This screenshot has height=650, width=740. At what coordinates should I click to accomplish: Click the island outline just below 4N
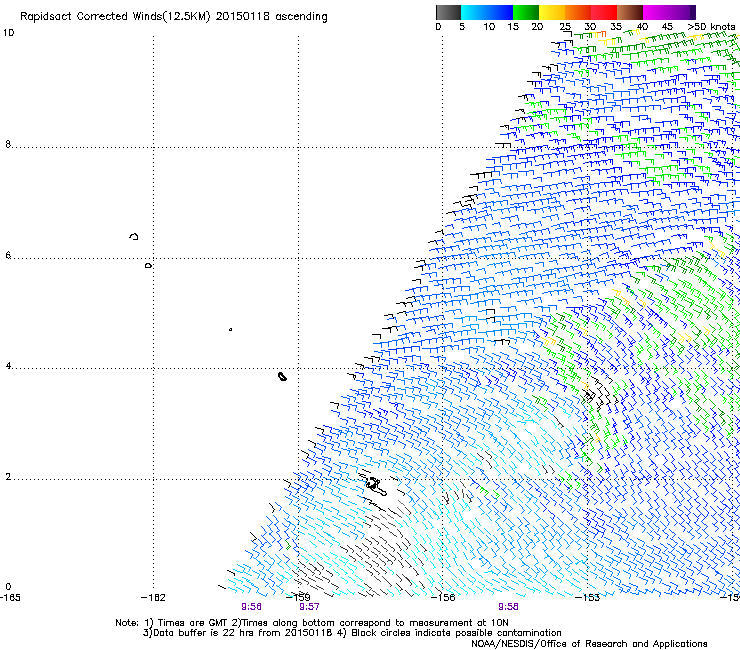[282, 376]
